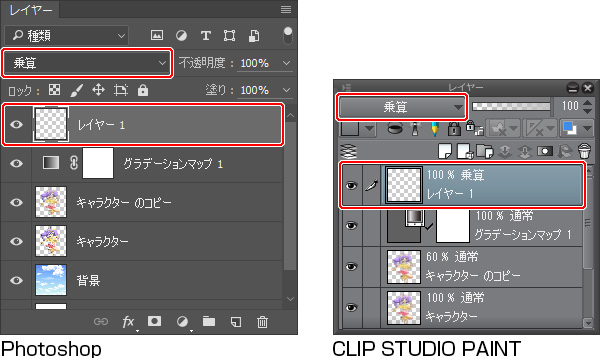This screenshot has width=600, height=360.
Task: Expand the 不透明度 opacity dropdown arrow
Action: pos(286,63)
